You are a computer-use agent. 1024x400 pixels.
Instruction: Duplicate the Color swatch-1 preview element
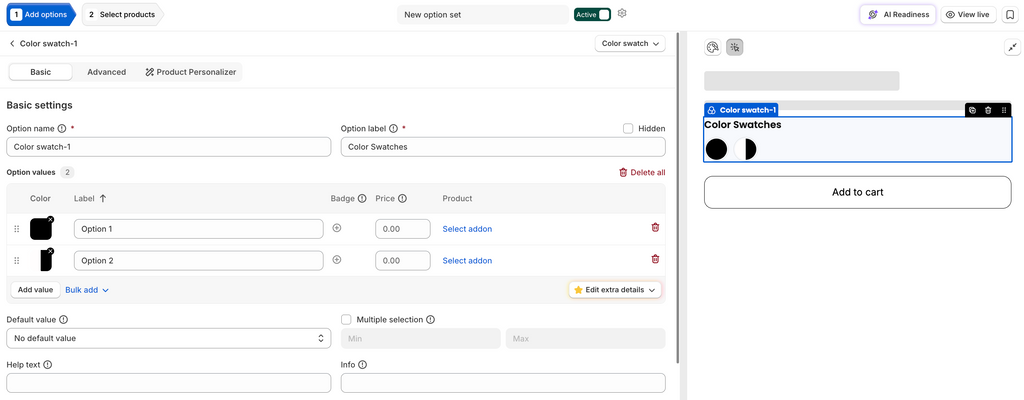pyautogui.click(x=972, y=110)
